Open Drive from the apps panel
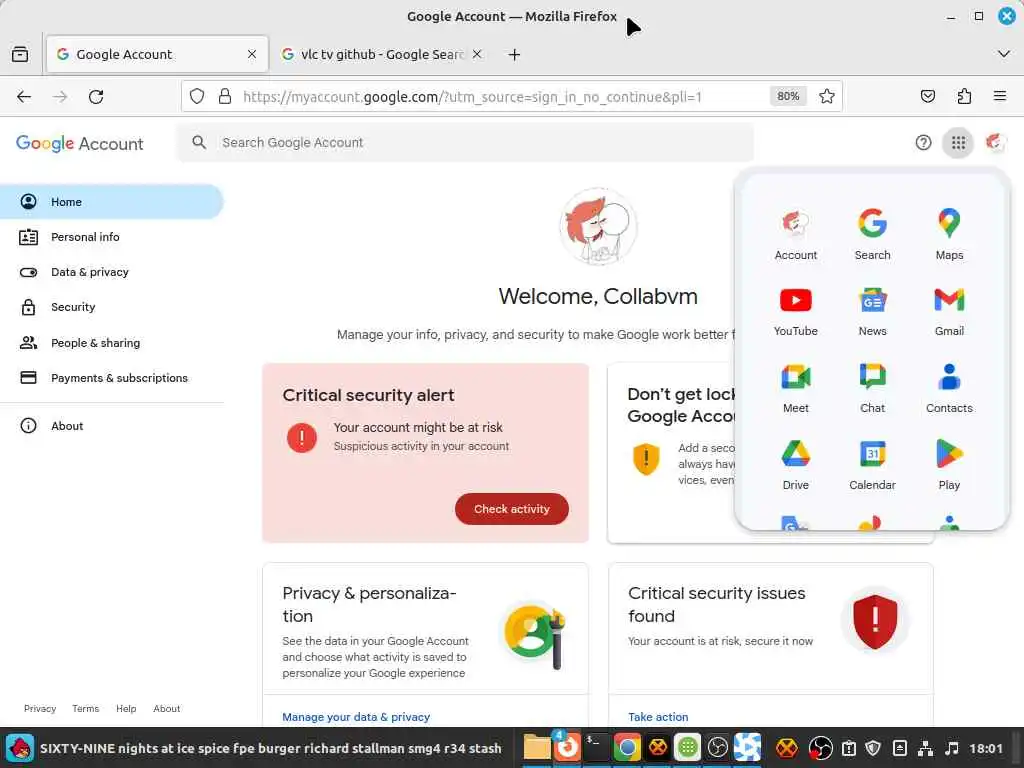 (795, 466)
